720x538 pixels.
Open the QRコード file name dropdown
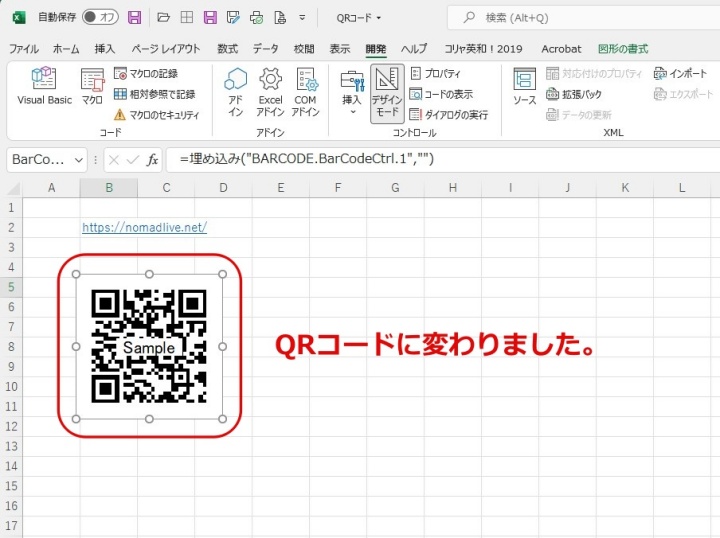coord(359,18)
